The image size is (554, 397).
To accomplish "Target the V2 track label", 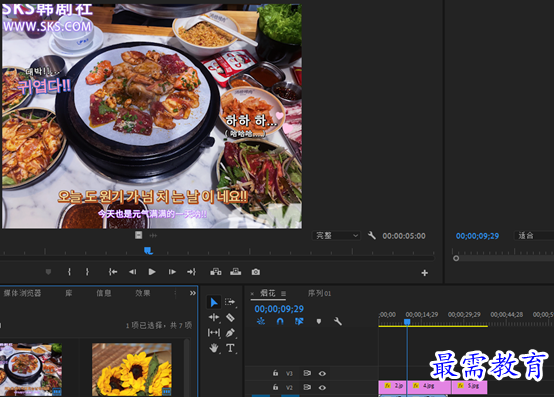I will click(289, 387).
